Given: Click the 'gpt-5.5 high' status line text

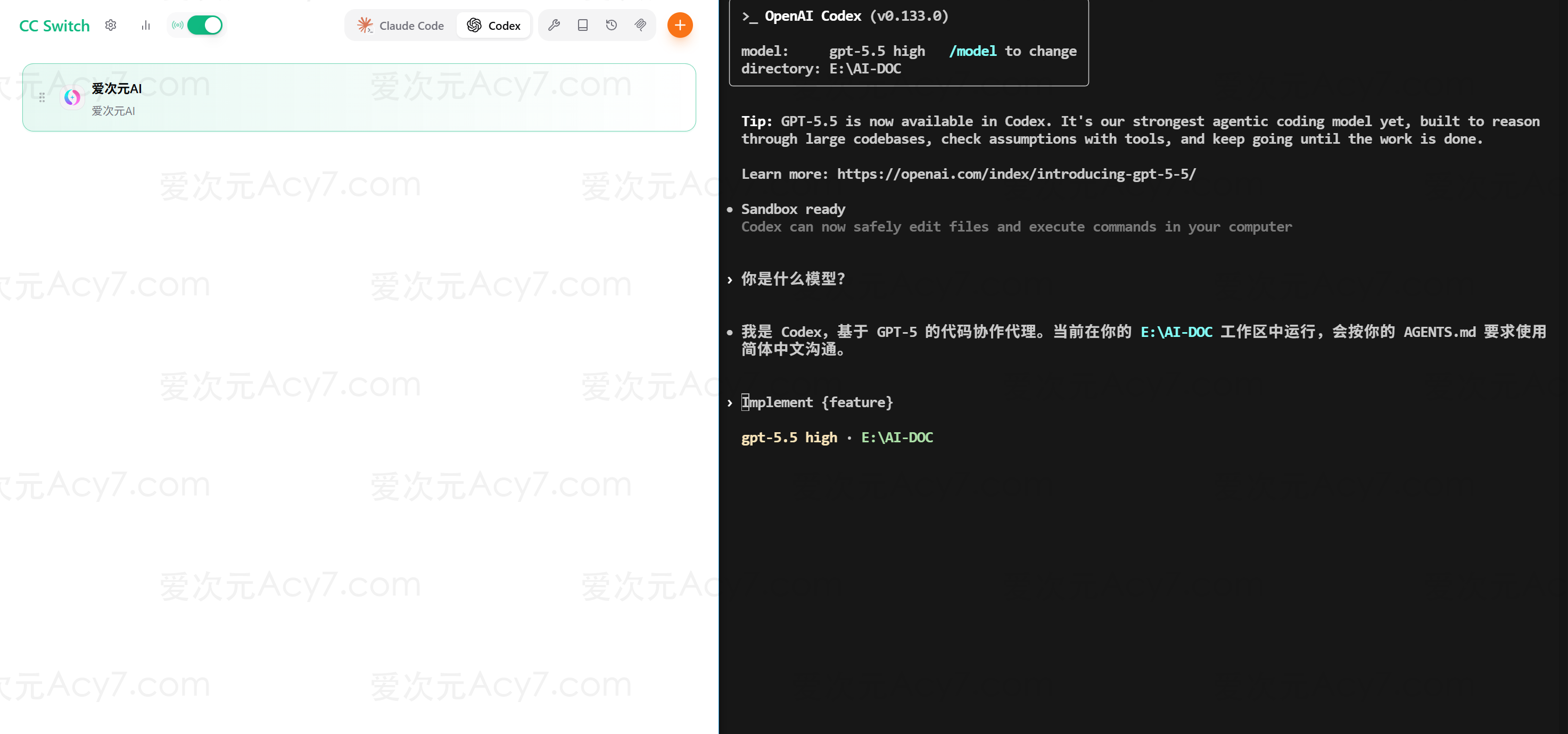Looking at the screenshot, I should [789, 438].
